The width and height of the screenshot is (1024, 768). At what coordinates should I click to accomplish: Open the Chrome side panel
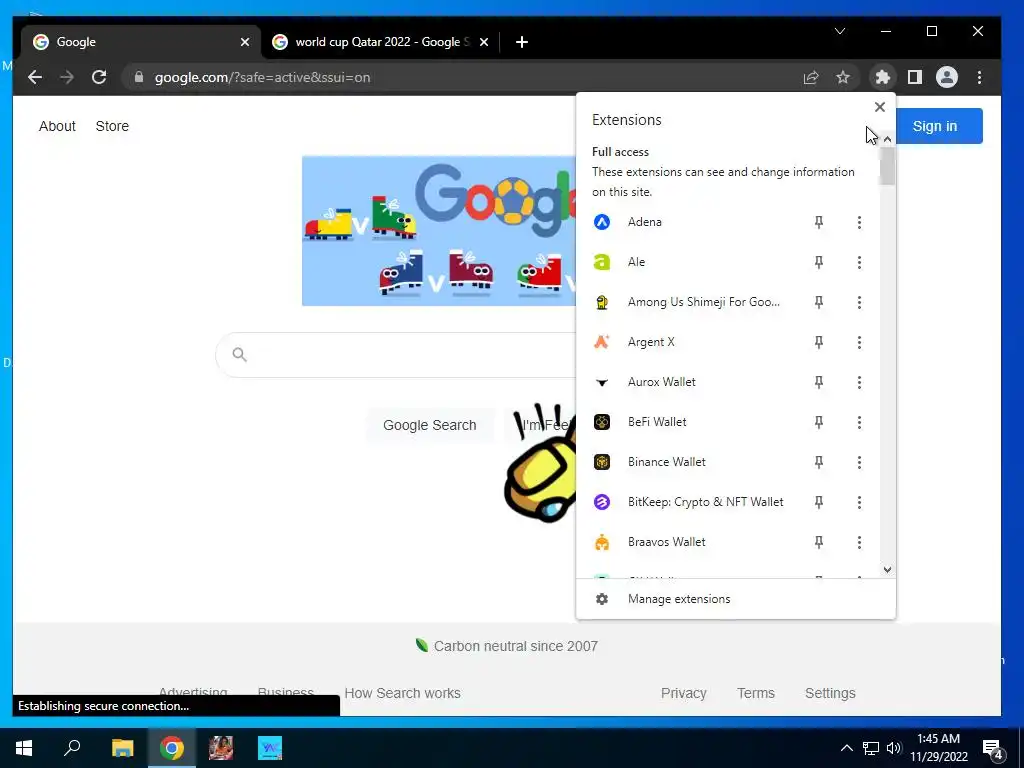[x=914, y=77]
